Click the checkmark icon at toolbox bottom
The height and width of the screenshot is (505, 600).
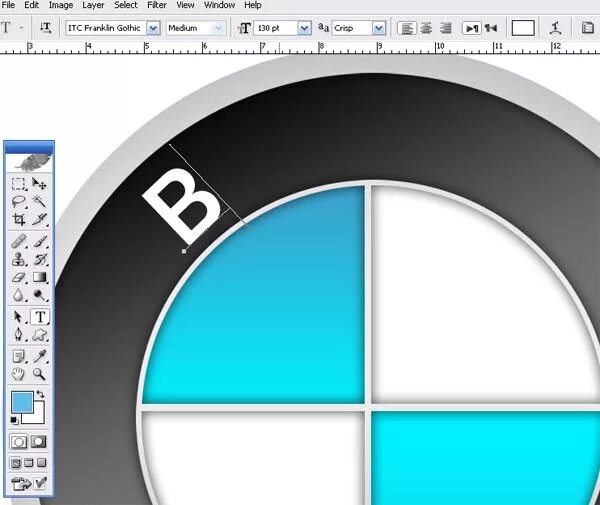(40, 483)
